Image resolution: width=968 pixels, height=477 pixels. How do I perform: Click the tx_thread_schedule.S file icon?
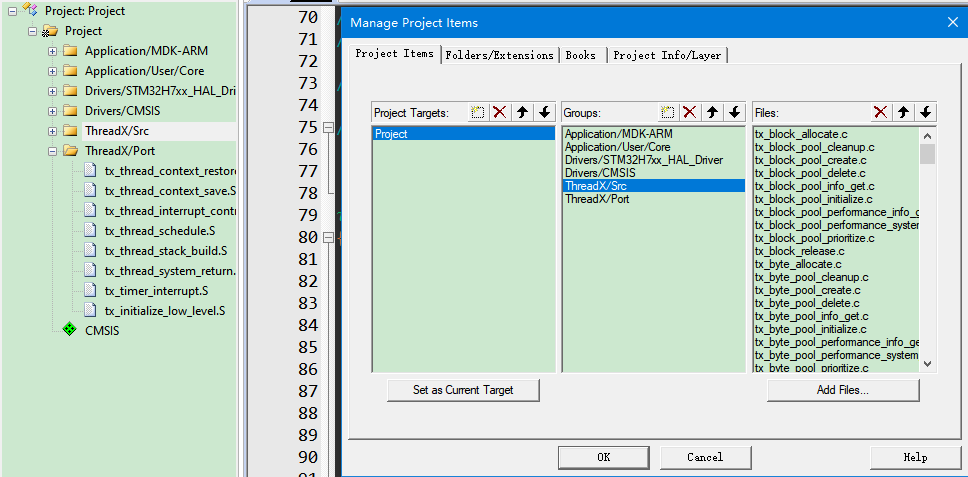[90, 231]
